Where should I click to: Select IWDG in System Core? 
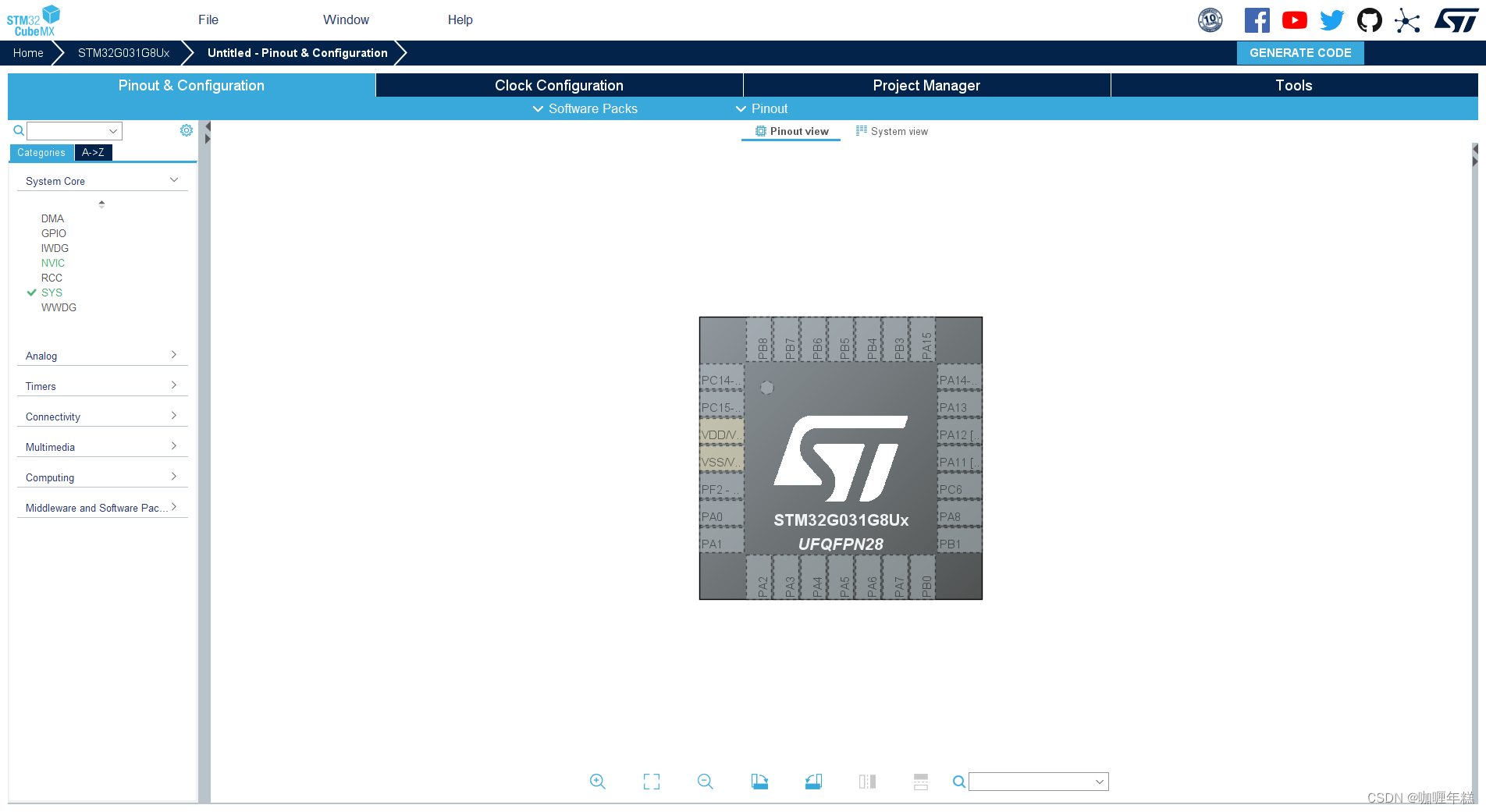tap(55, 248)
